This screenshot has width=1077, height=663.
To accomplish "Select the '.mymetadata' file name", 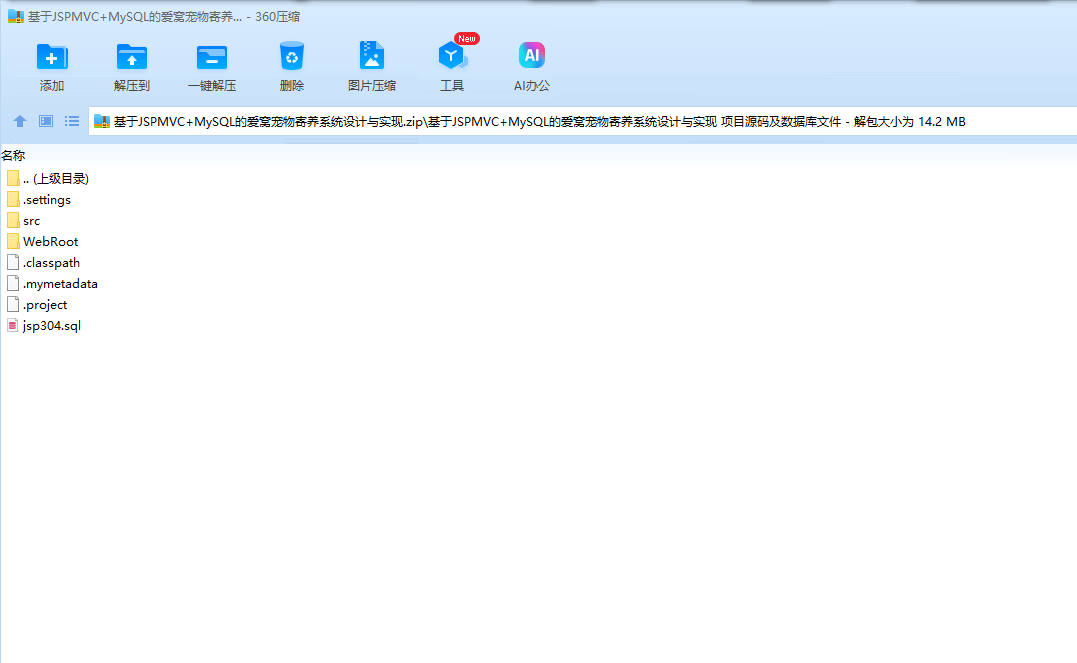I will [60, 284].
